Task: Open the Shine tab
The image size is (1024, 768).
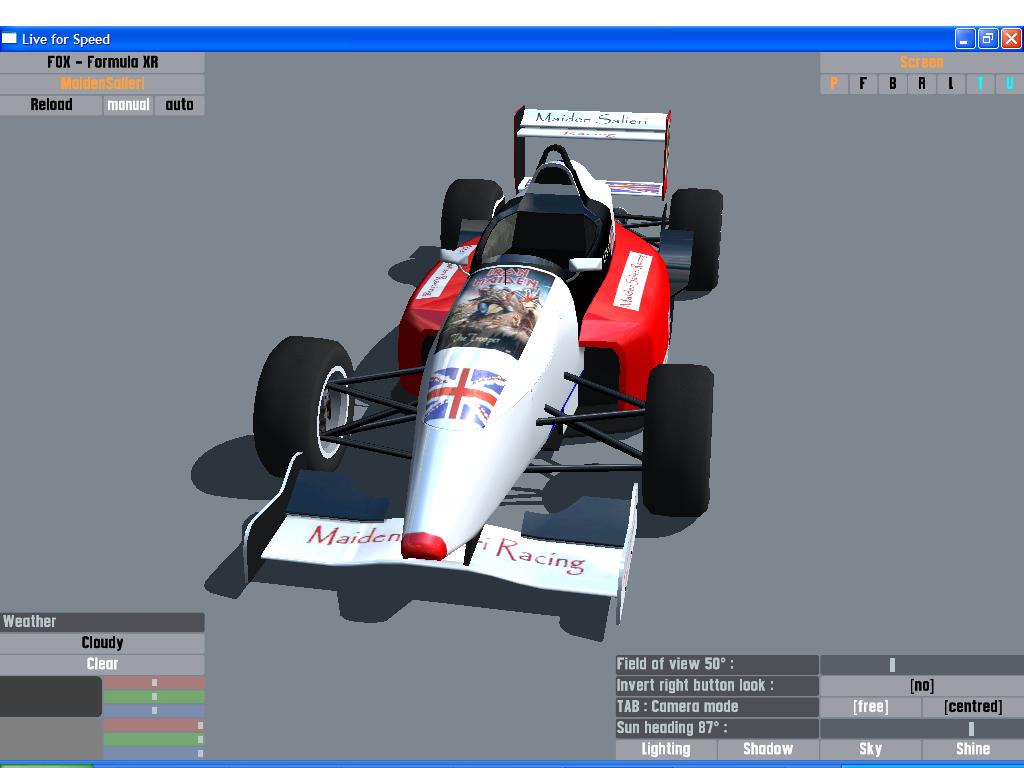Action: [973, 749]
